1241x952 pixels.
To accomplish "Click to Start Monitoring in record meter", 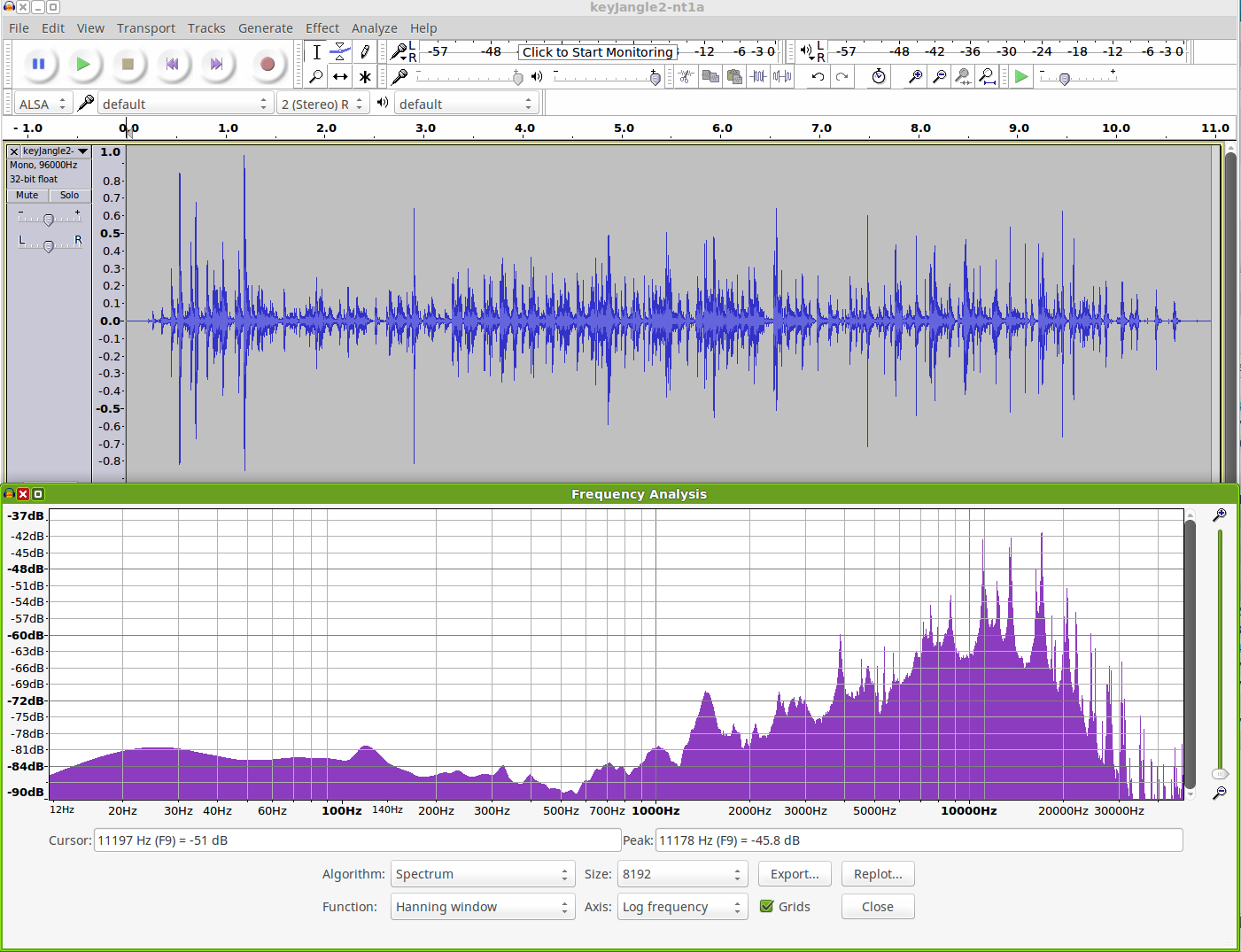I will point(598,52).
